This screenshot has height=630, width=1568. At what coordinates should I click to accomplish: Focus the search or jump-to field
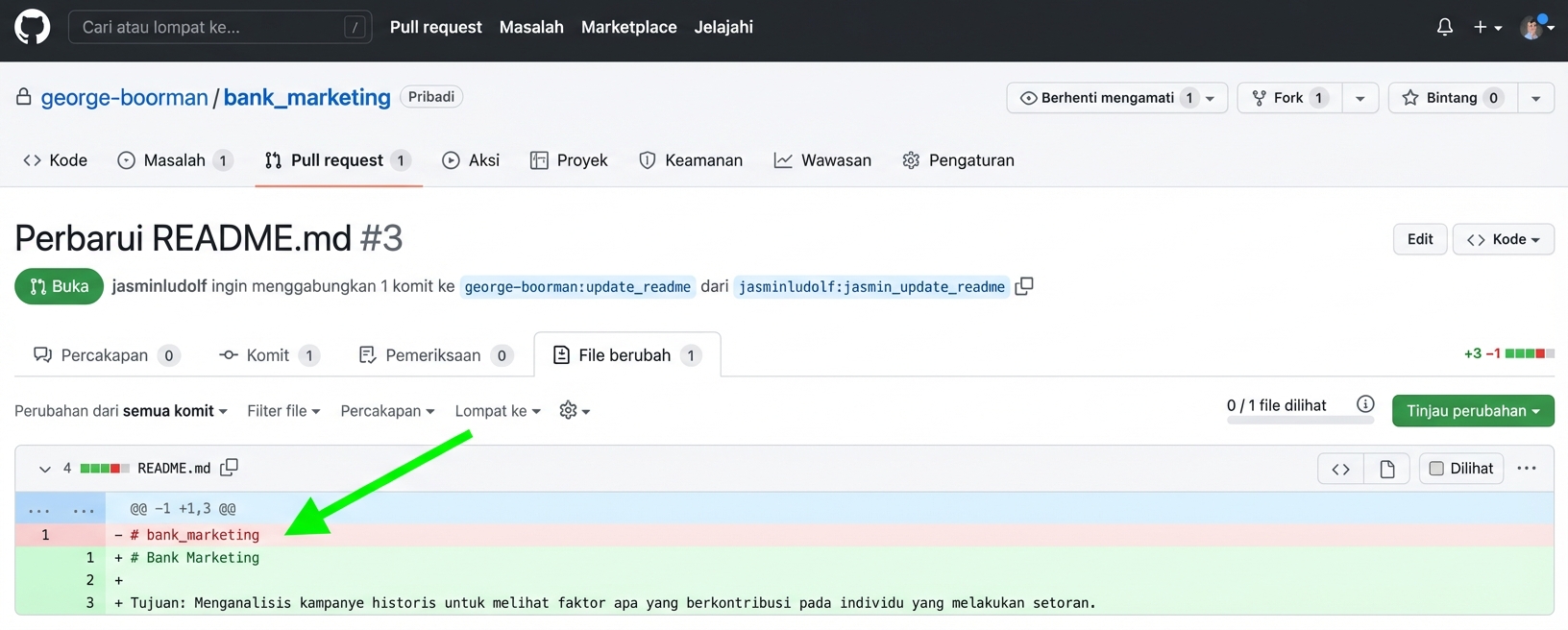[220, 27]
